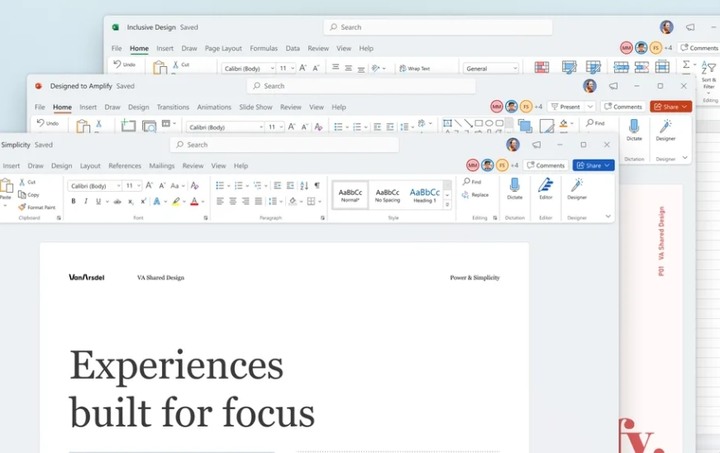Click the Dictate microphone icon in Word
The height and width of the screenshot is (453, 720).
tap(514, 185)
